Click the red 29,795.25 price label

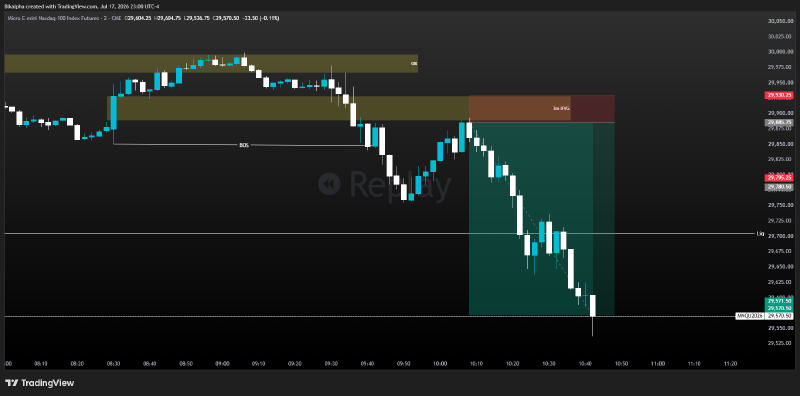click(x=778, y=178)
